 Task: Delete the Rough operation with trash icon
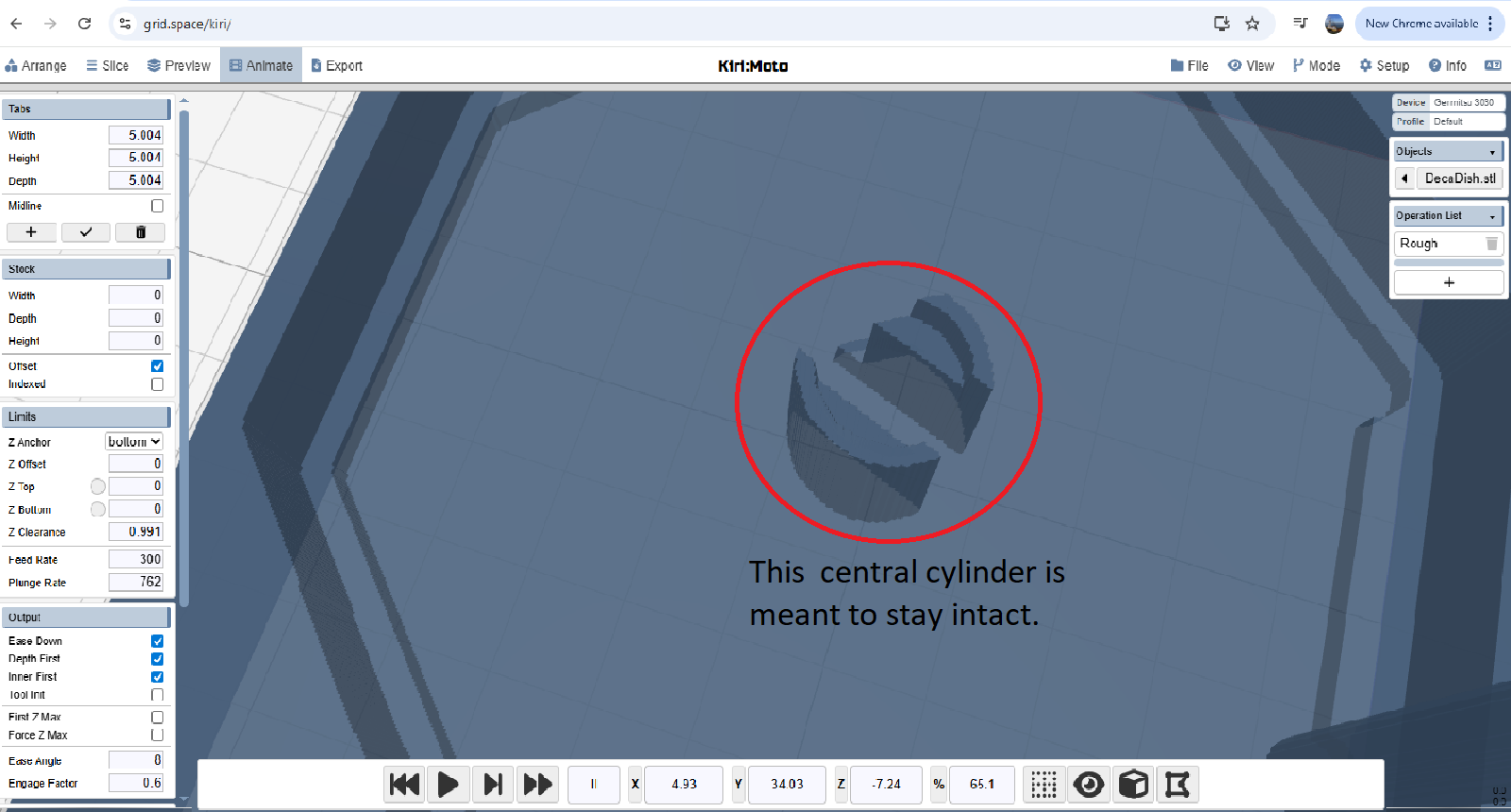coord(1492,244)
